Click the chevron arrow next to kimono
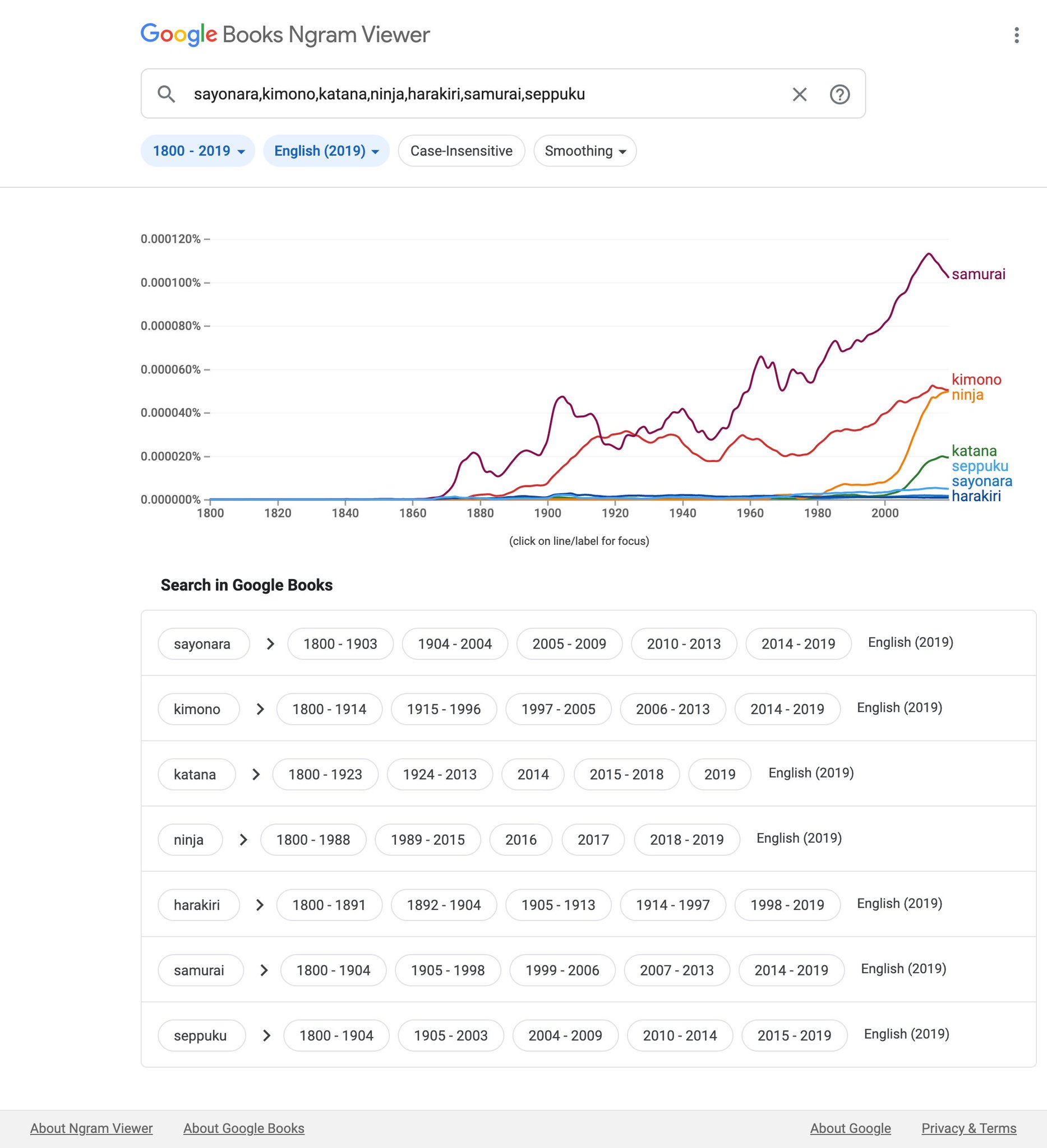This screenshot has height=1148, width=1047. (260, 709)
